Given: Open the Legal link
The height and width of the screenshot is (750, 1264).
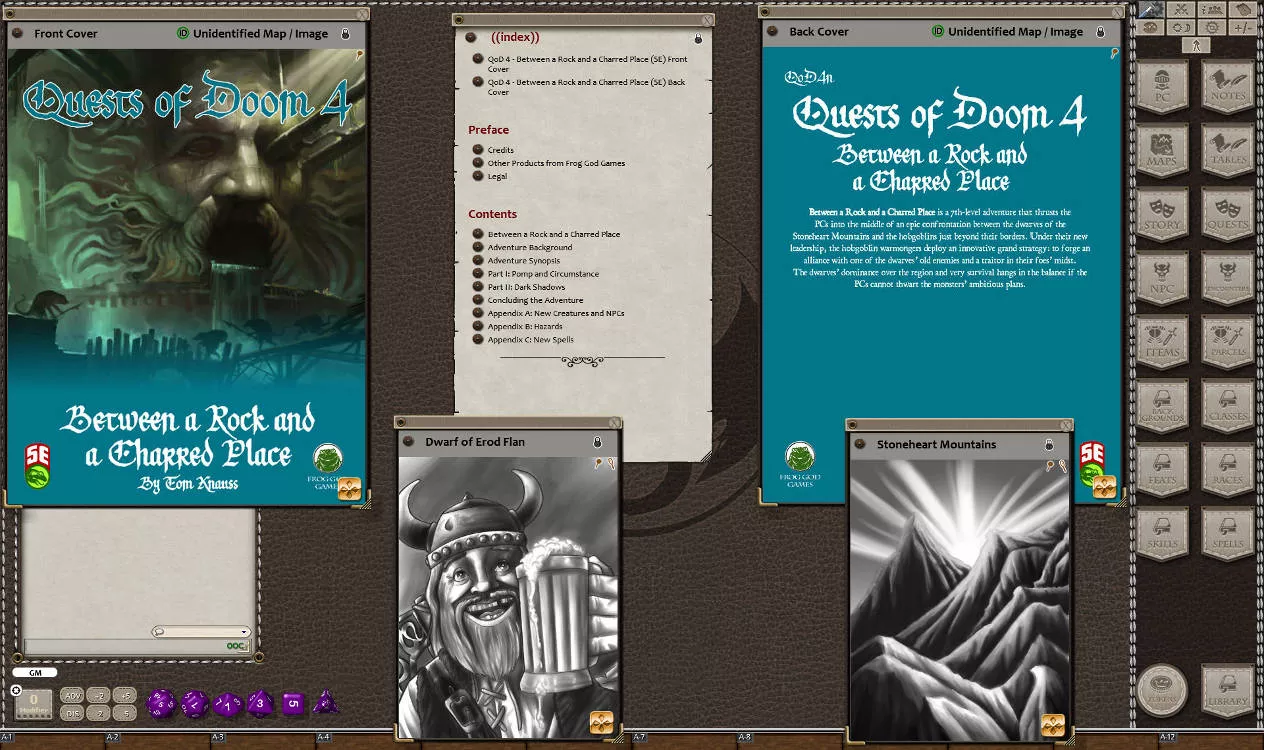Looking at the screenshot, I should pos(497,176).
